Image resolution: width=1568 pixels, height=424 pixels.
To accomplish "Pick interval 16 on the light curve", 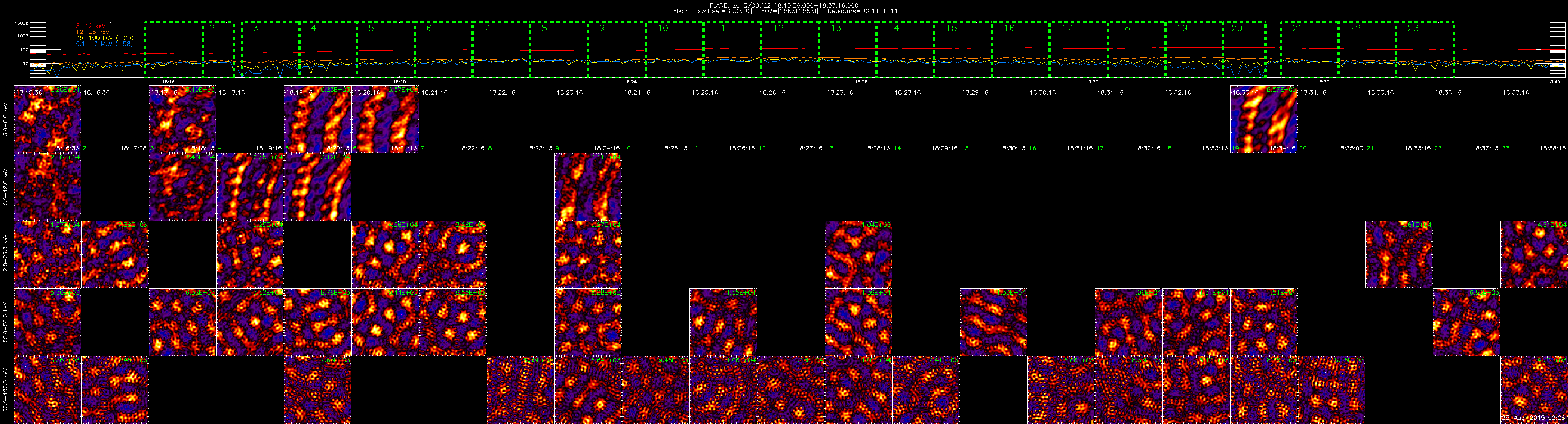I will (x=1021, y=50).
